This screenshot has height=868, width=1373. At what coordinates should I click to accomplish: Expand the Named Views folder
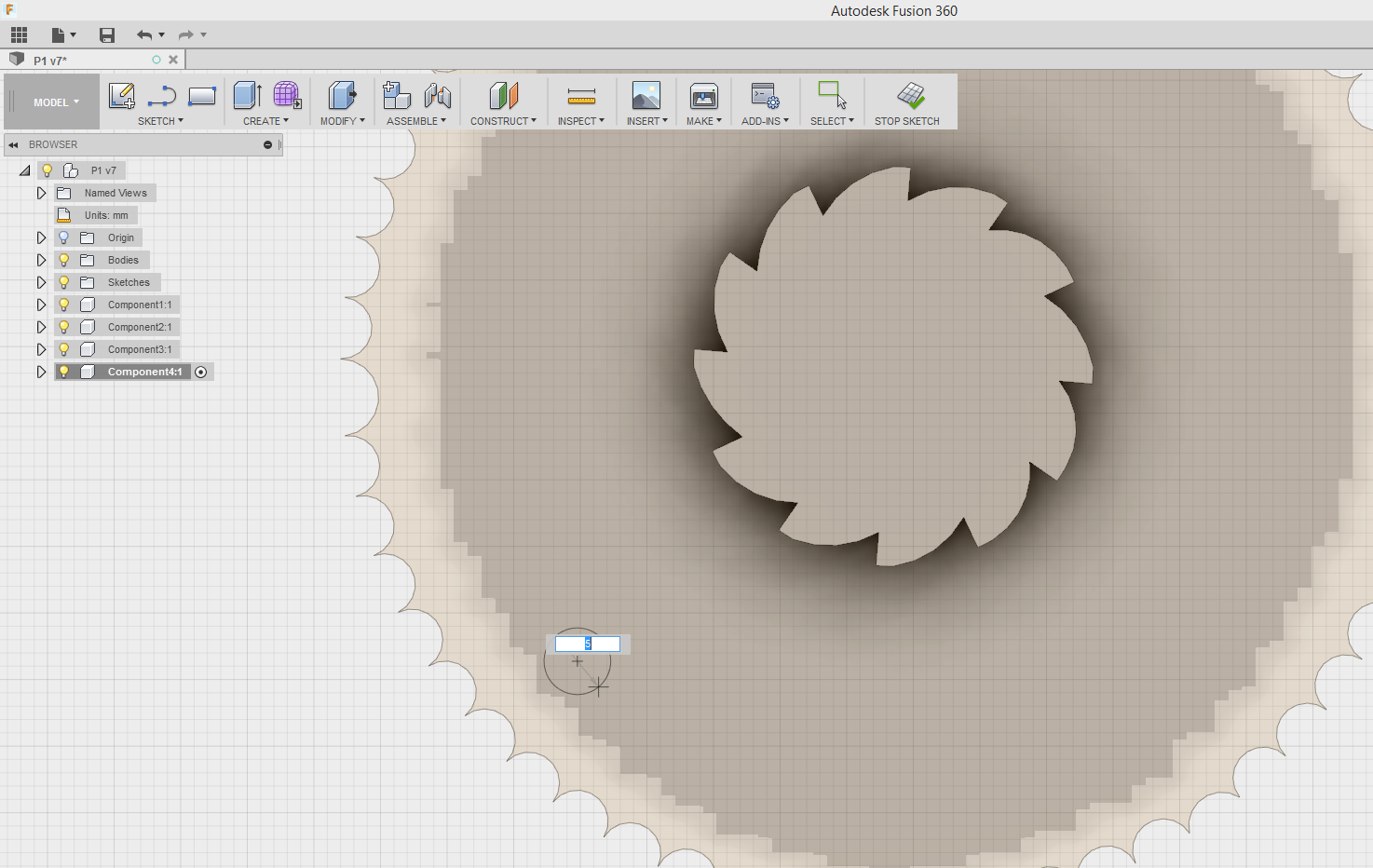(x=41, y=193)
